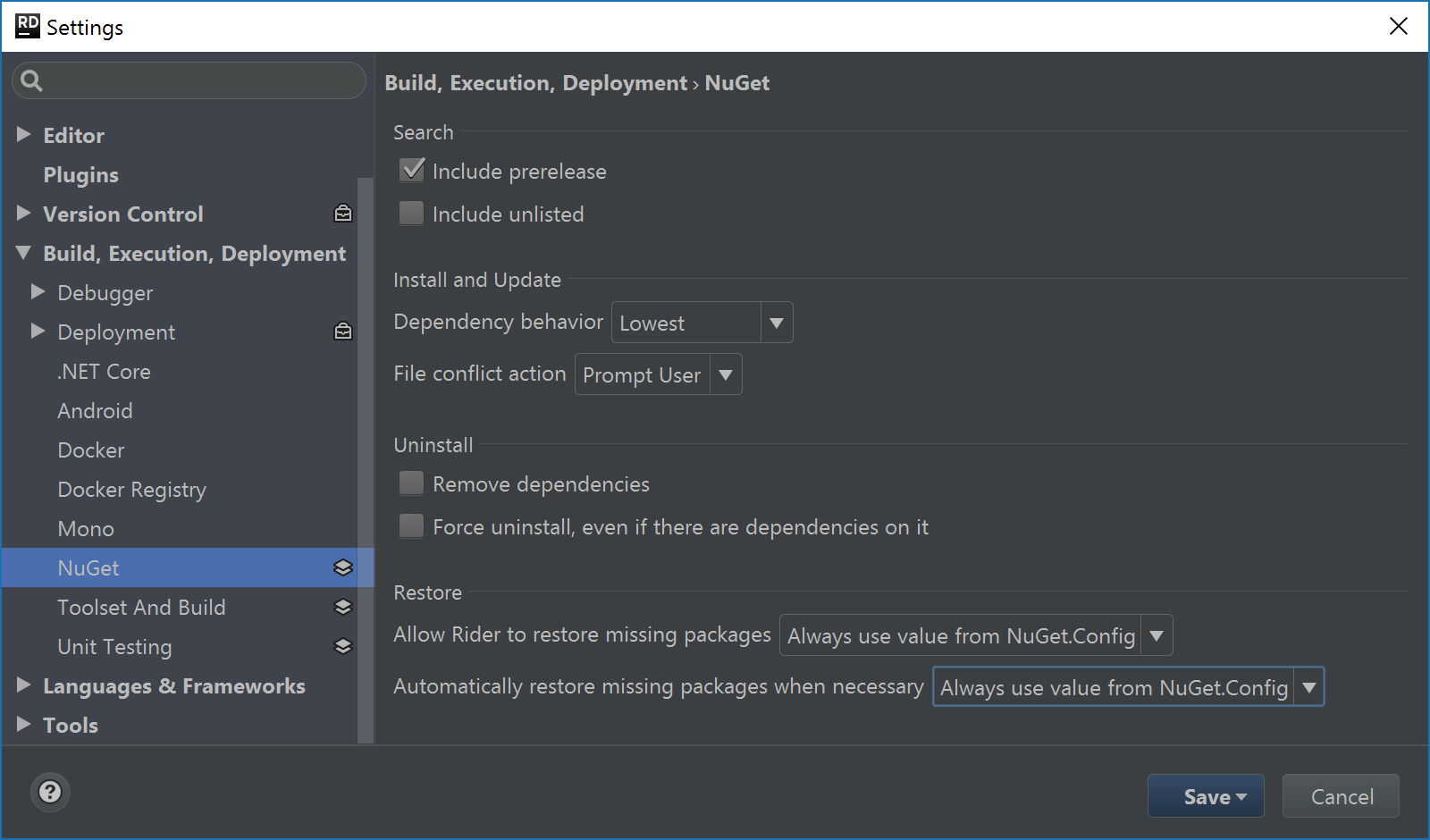The image size is (1430, 840).
Task: Click the search magnifier icon in settings
Action: pos(31,80)
